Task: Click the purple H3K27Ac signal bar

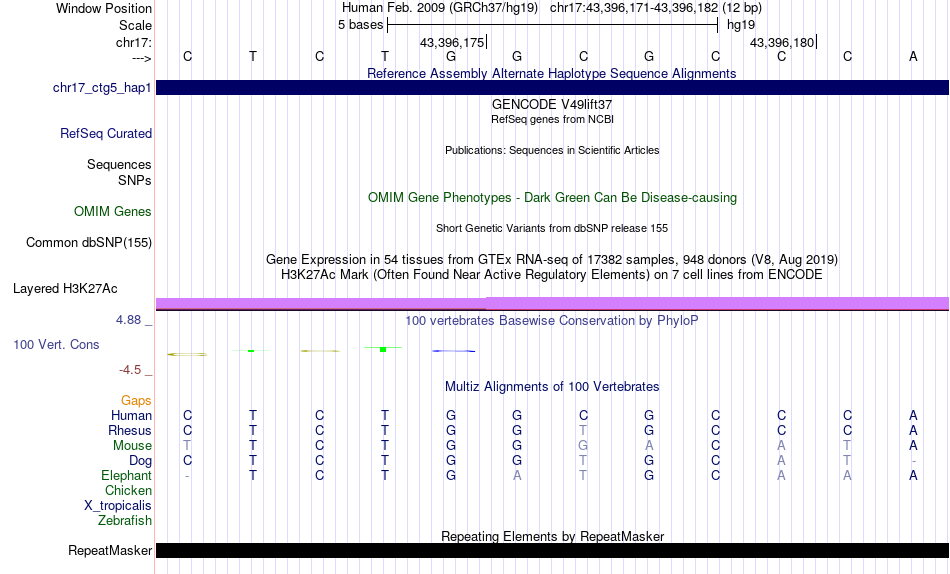Action: [x=552, y=304]
